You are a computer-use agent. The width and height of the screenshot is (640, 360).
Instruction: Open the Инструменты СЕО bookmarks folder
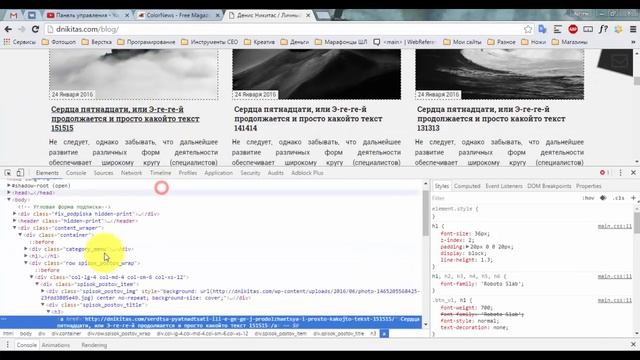(209, 42)
